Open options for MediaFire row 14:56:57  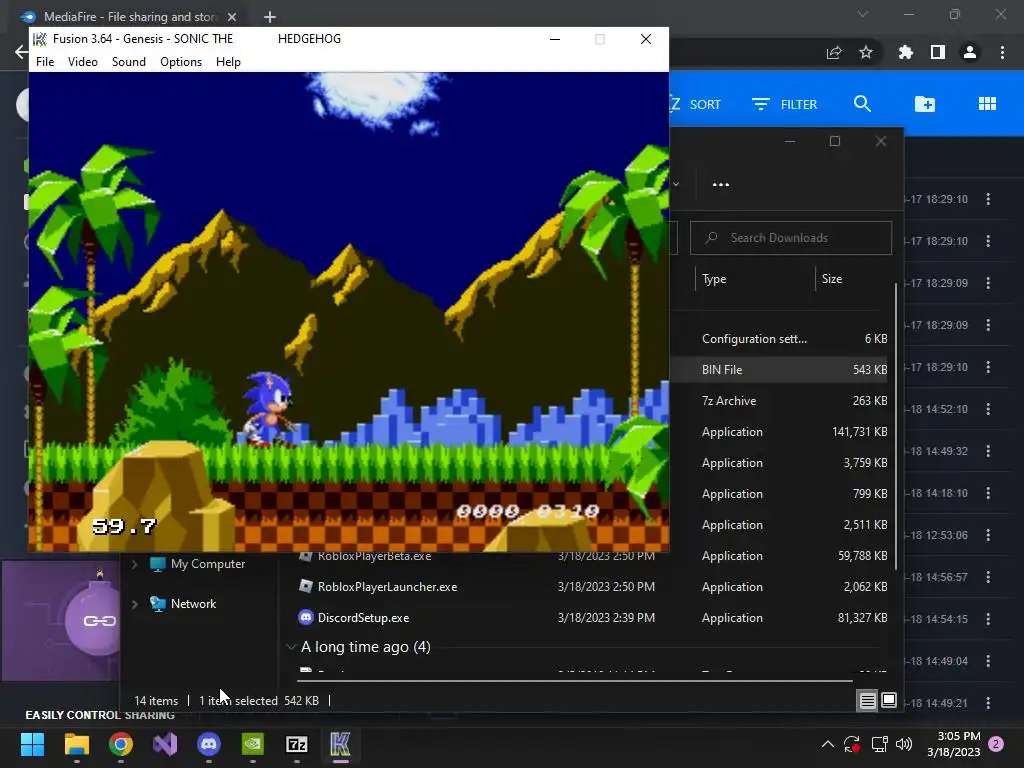(x=988, y=577)
